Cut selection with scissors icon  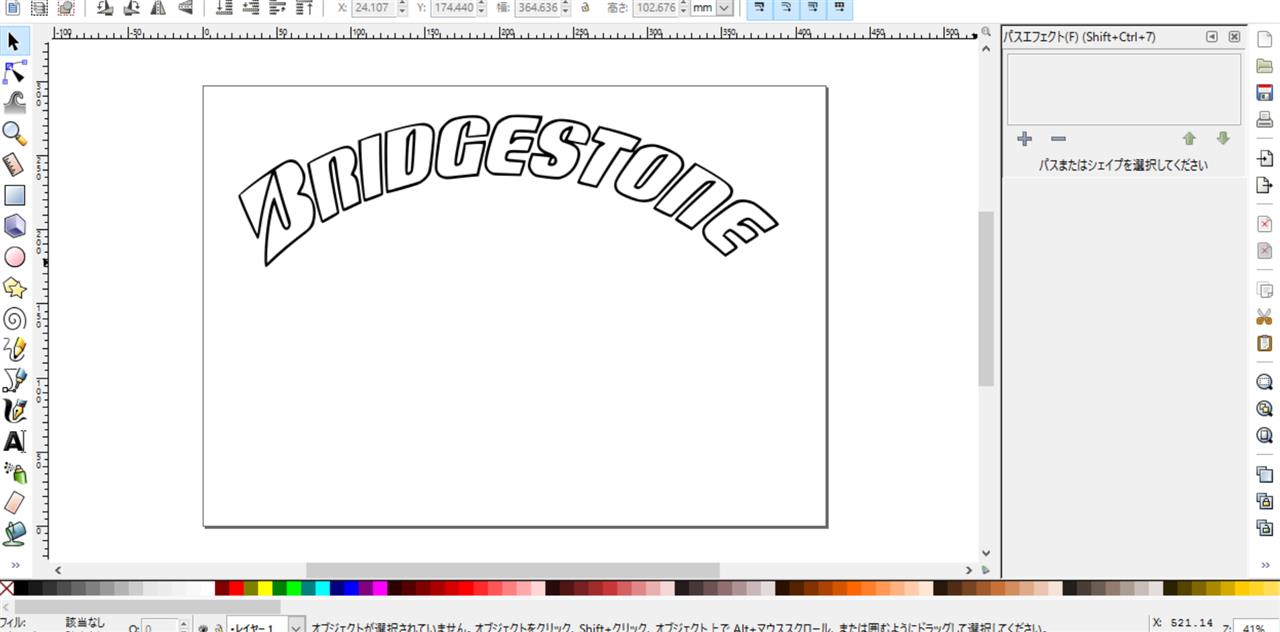click(1264, 317)
